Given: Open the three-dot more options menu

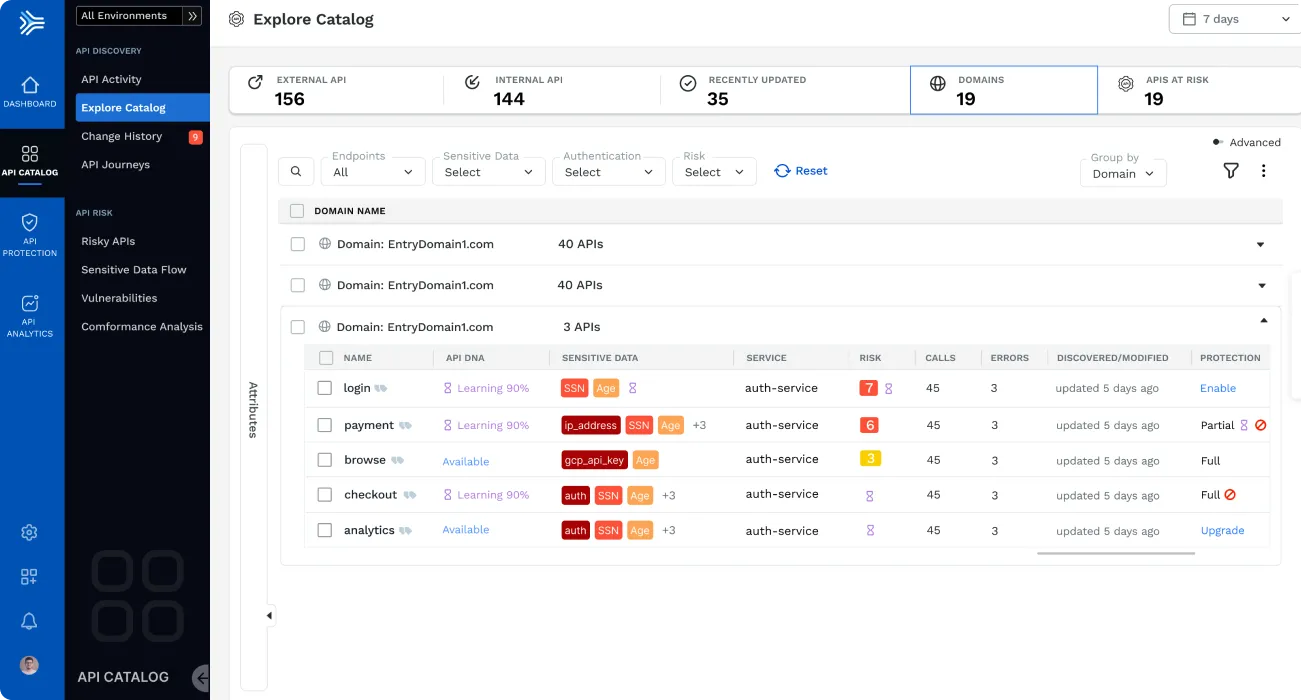Looking at the screenshot, I should [x=1263, y=171].
